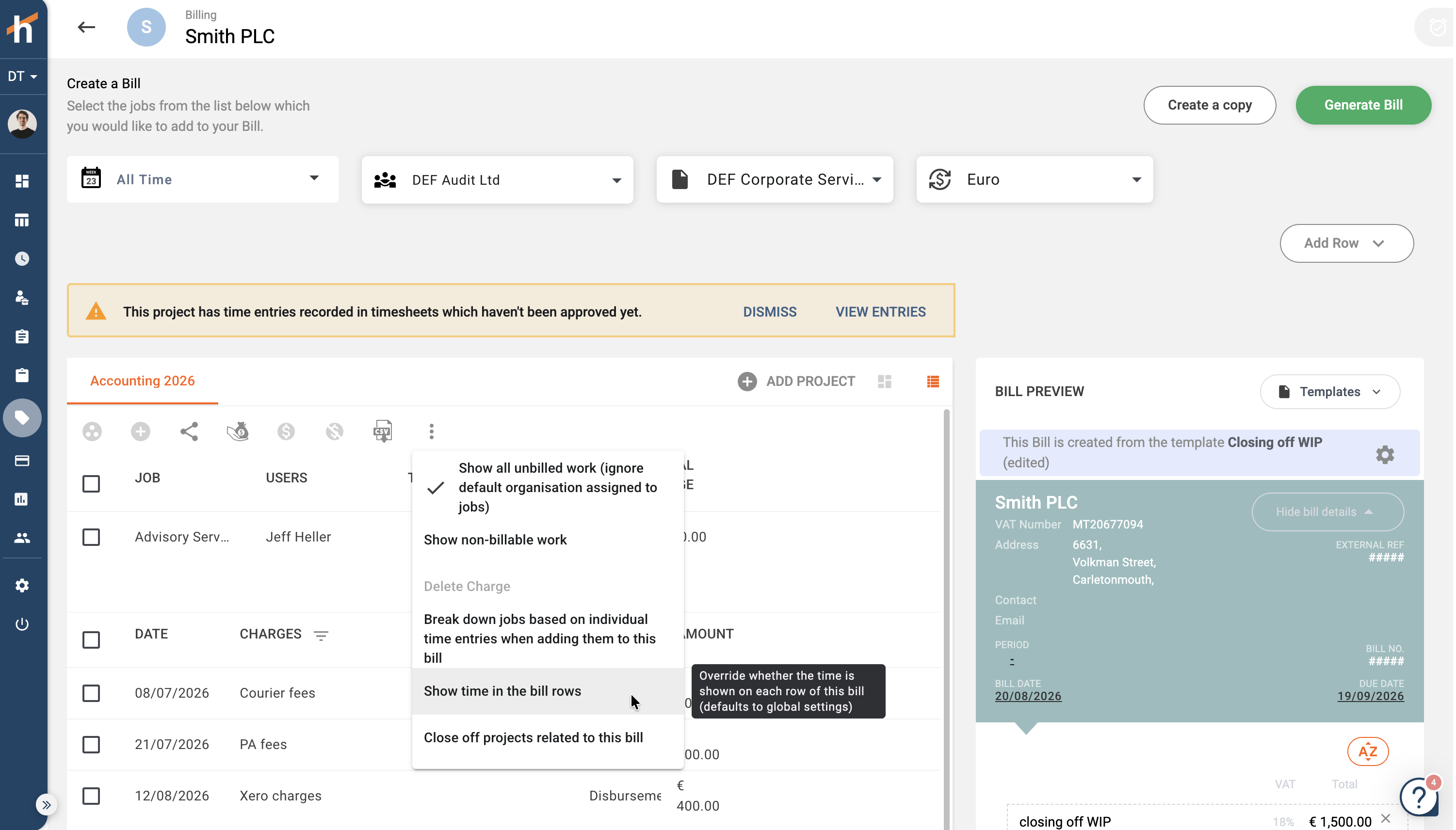Expand the Add Row dropdown

pos(1346,243)
